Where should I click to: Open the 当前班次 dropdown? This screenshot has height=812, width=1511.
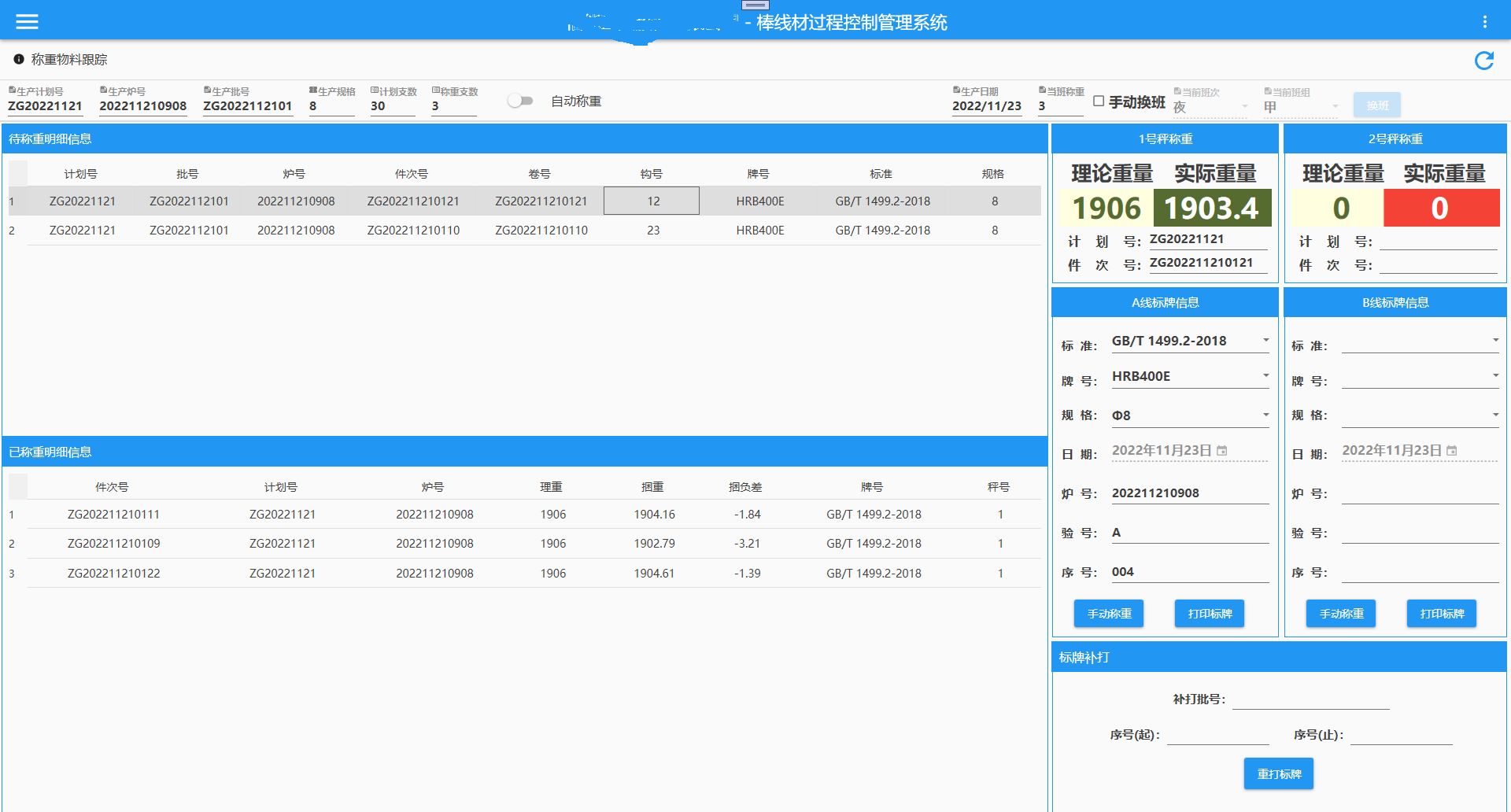[1211, 106]
